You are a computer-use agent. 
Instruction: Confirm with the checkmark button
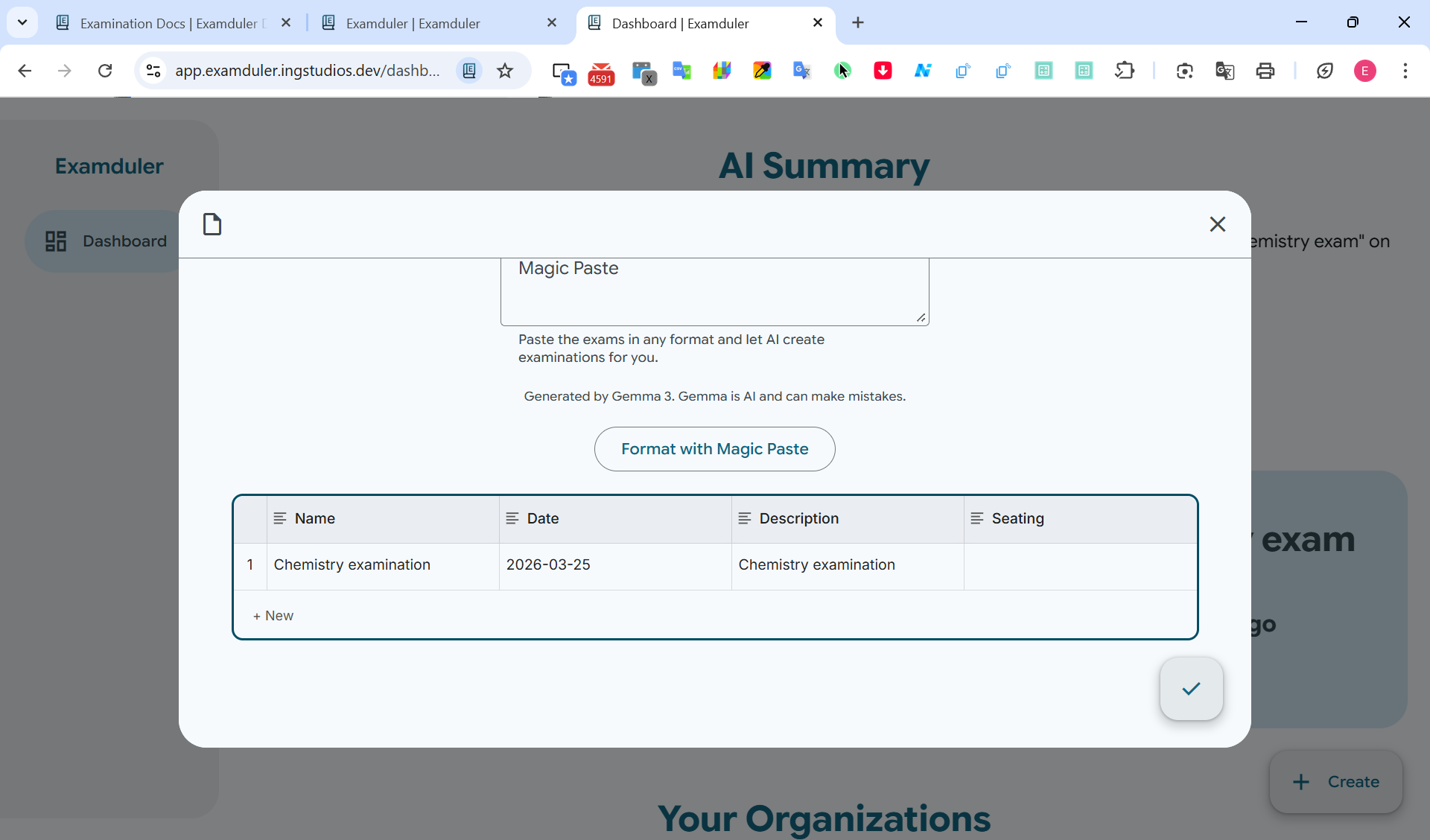[1191, 689]
